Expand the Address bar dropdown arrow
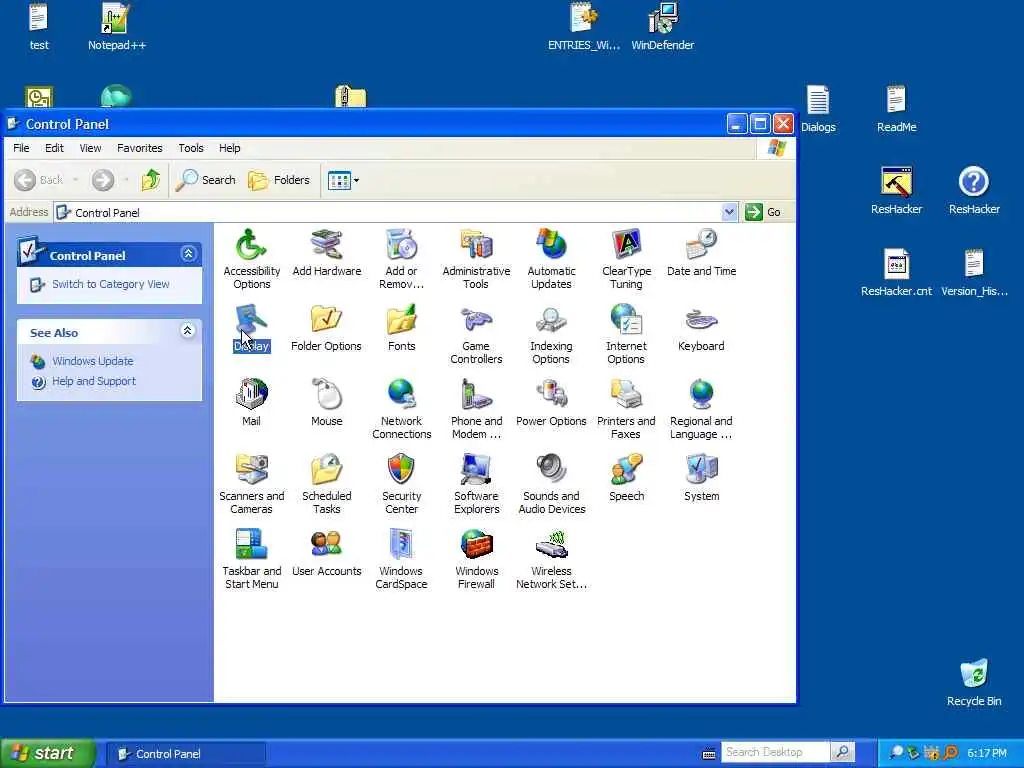Viewport: 1024px width, 768px height. (729, 212)
